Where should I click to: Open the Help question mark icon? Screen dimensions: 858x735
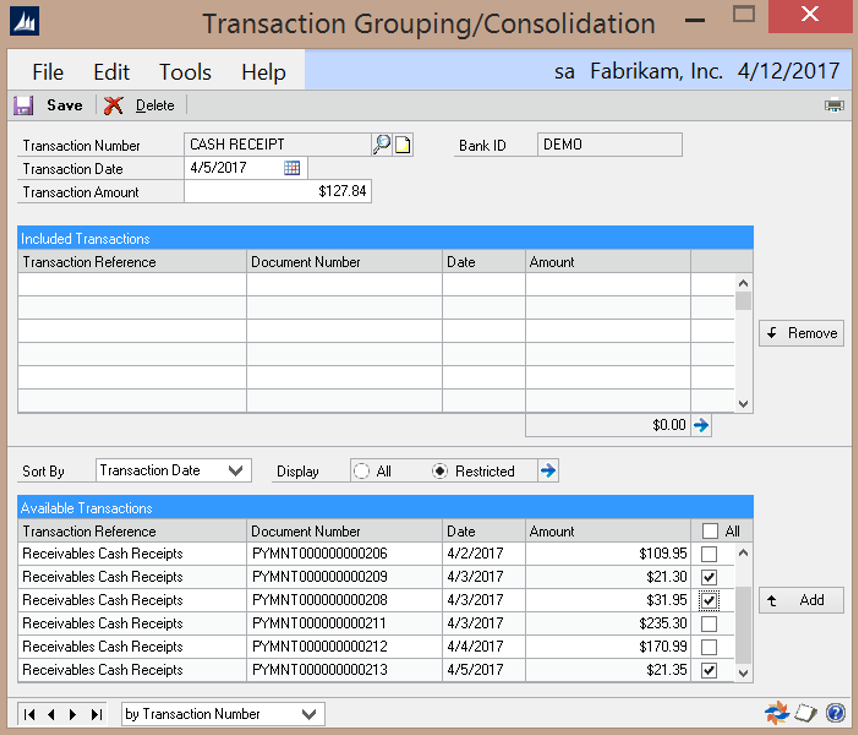(x=836, y=713)
